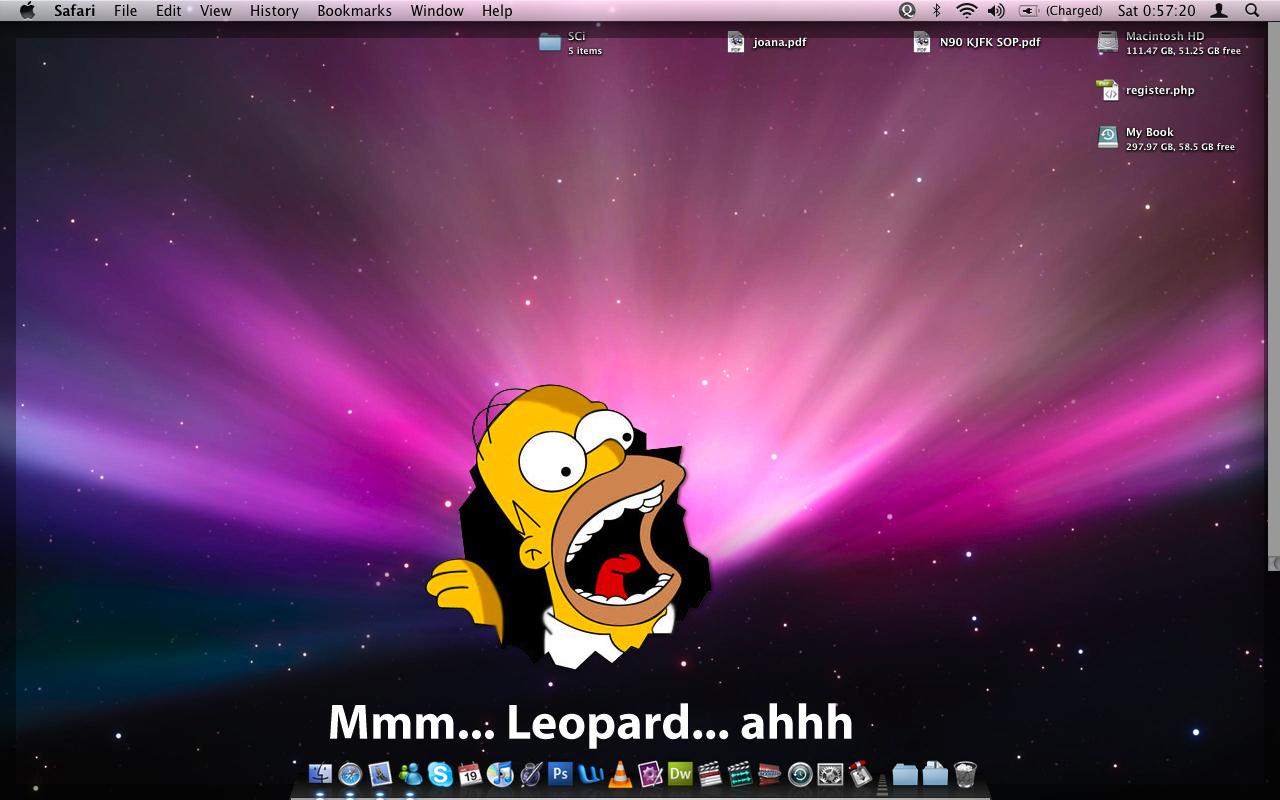Click the icon right of System Preferences
Image resolution: width=1280 pixels, height=800 pixels.
[x=860, y=774]
